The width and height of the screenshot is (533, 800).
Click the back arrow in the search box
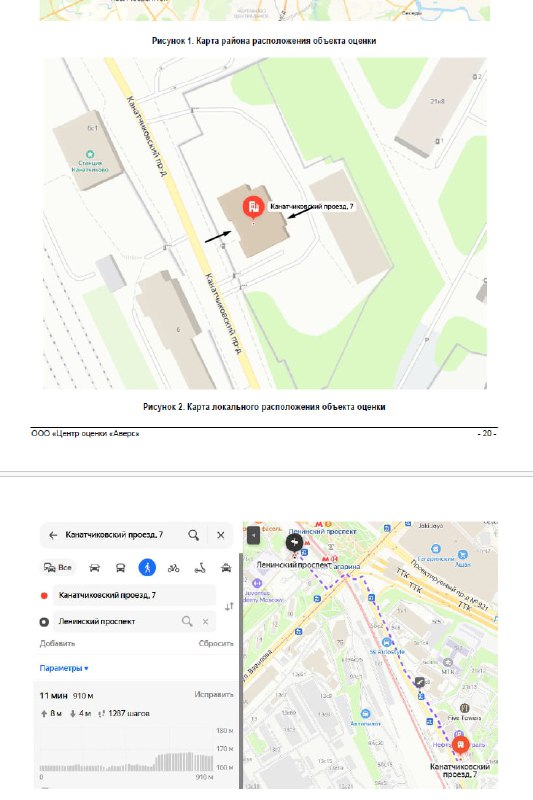[53, 535]
